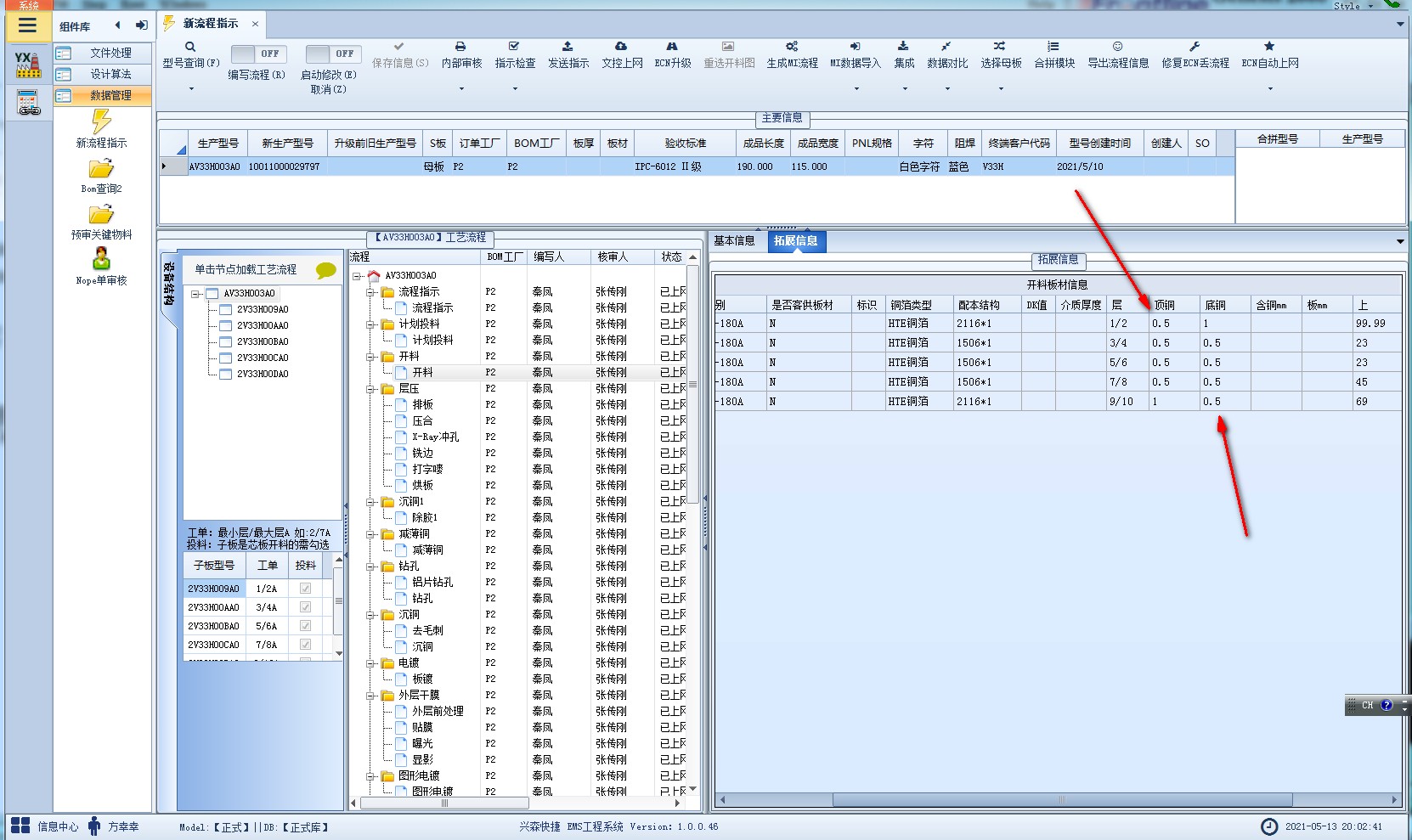Viewport: 1412px width, 840px height.
Task: Select the 新流程指示 document tab
Action: point(211,24)
